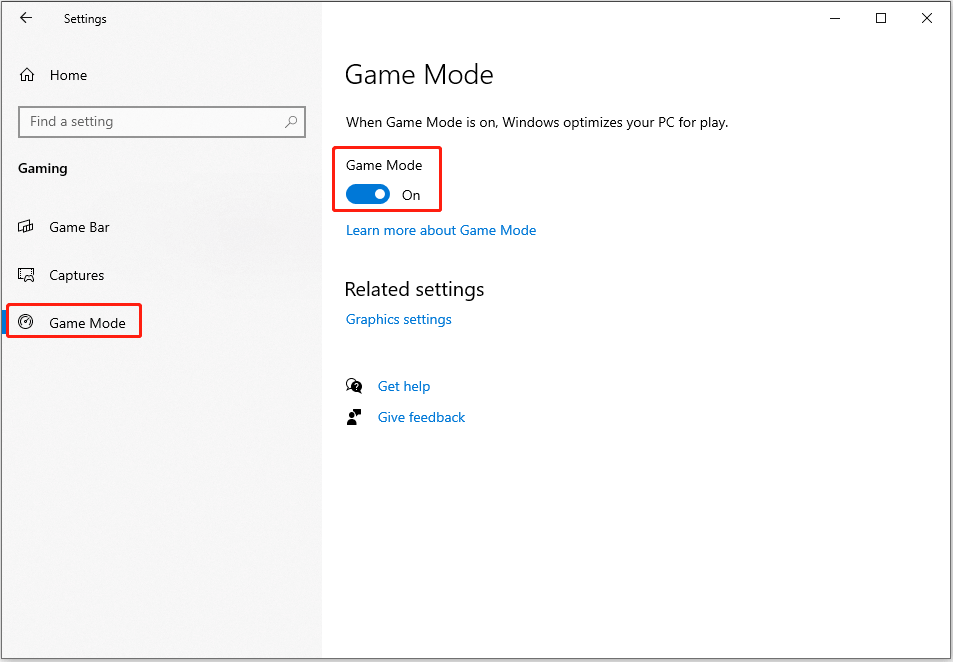Click the search magnifier icon
The image size is (953, 662).
point(291,122)
